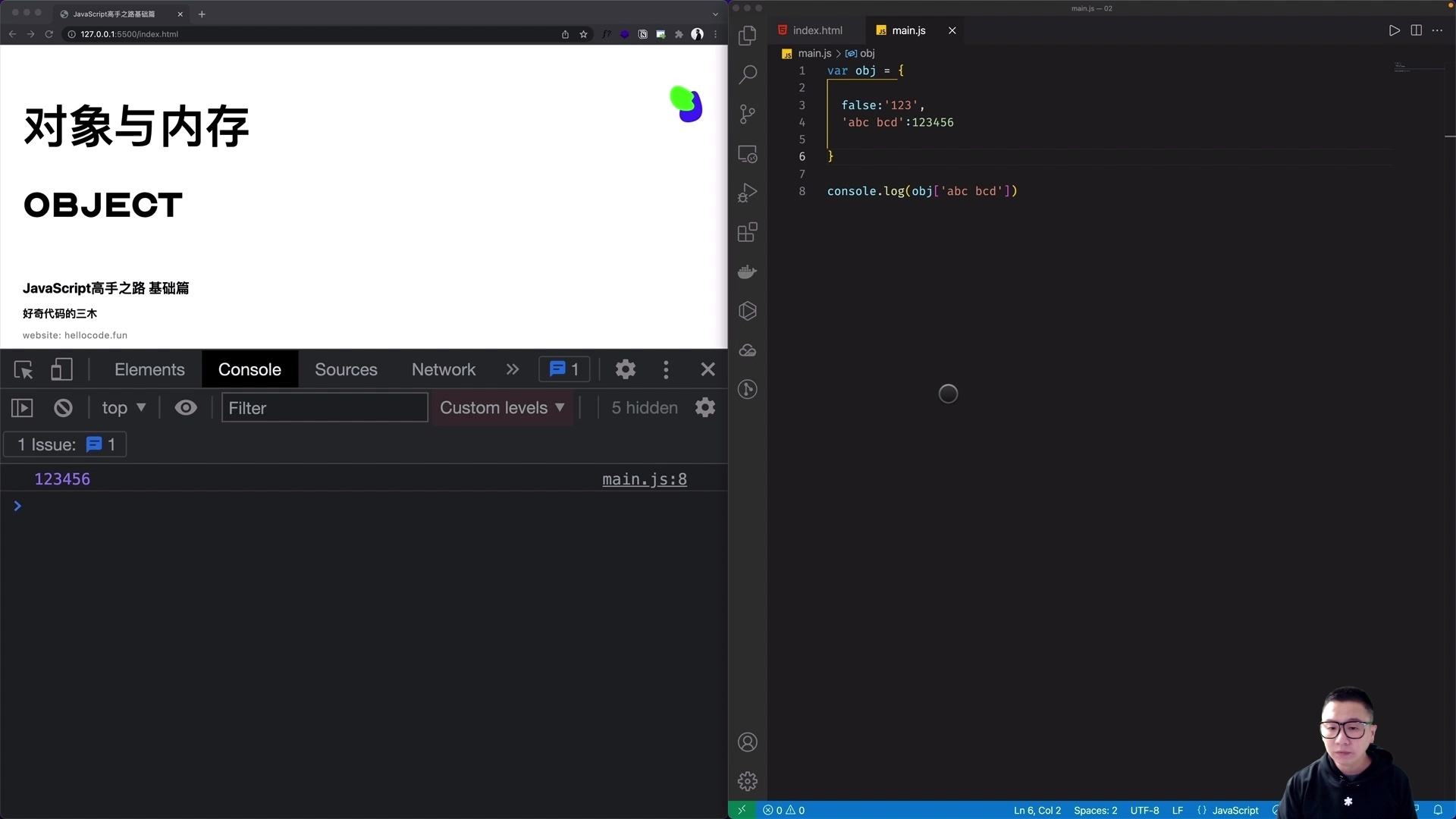Switch to the Sources tab in DevTools
The width and height of the screenshot is (1456, 819).
[346, 369]
